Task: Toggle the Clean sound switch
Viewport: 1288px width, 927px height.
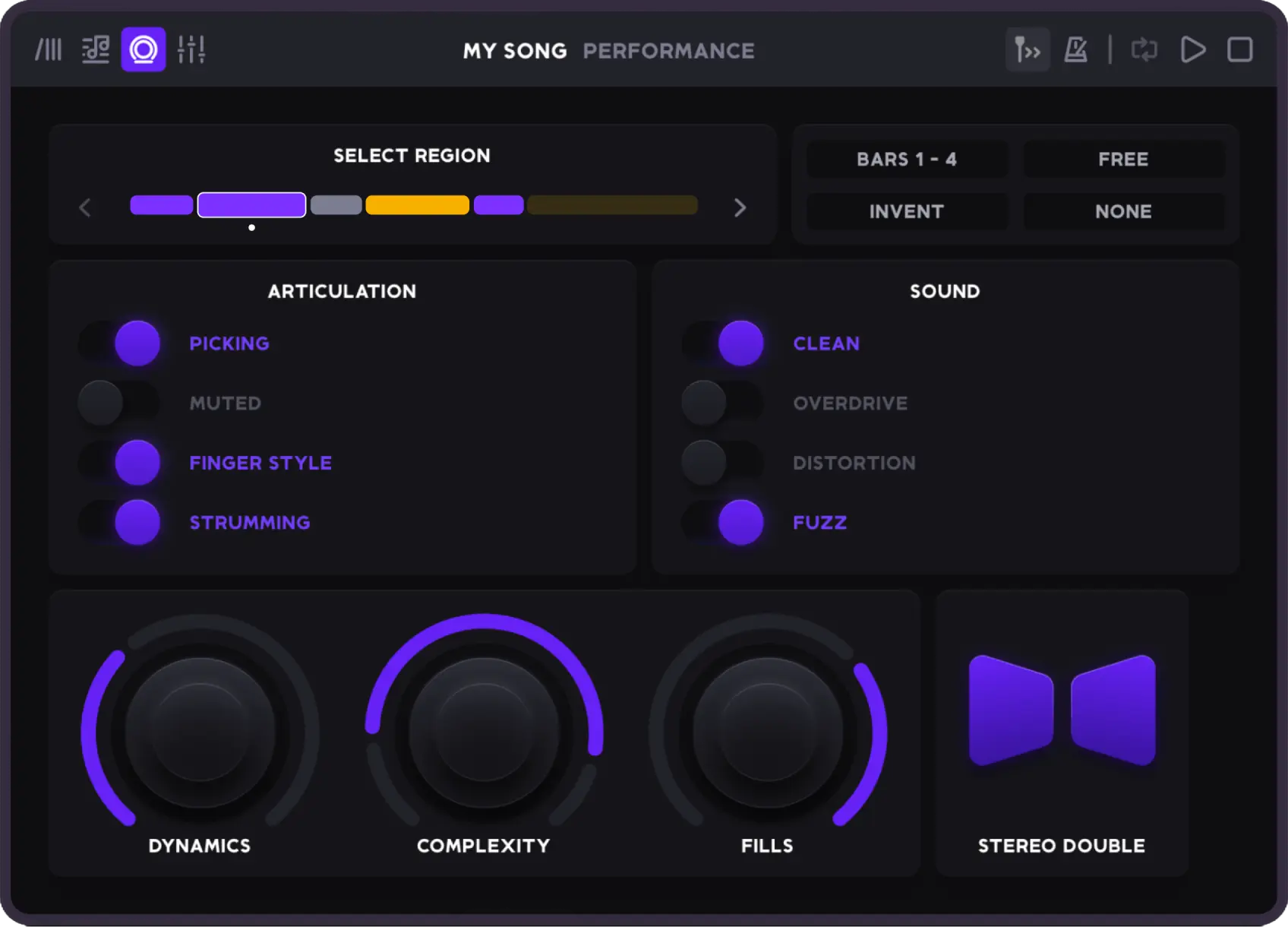Action: pyautogui.click(x=723, y=343)
